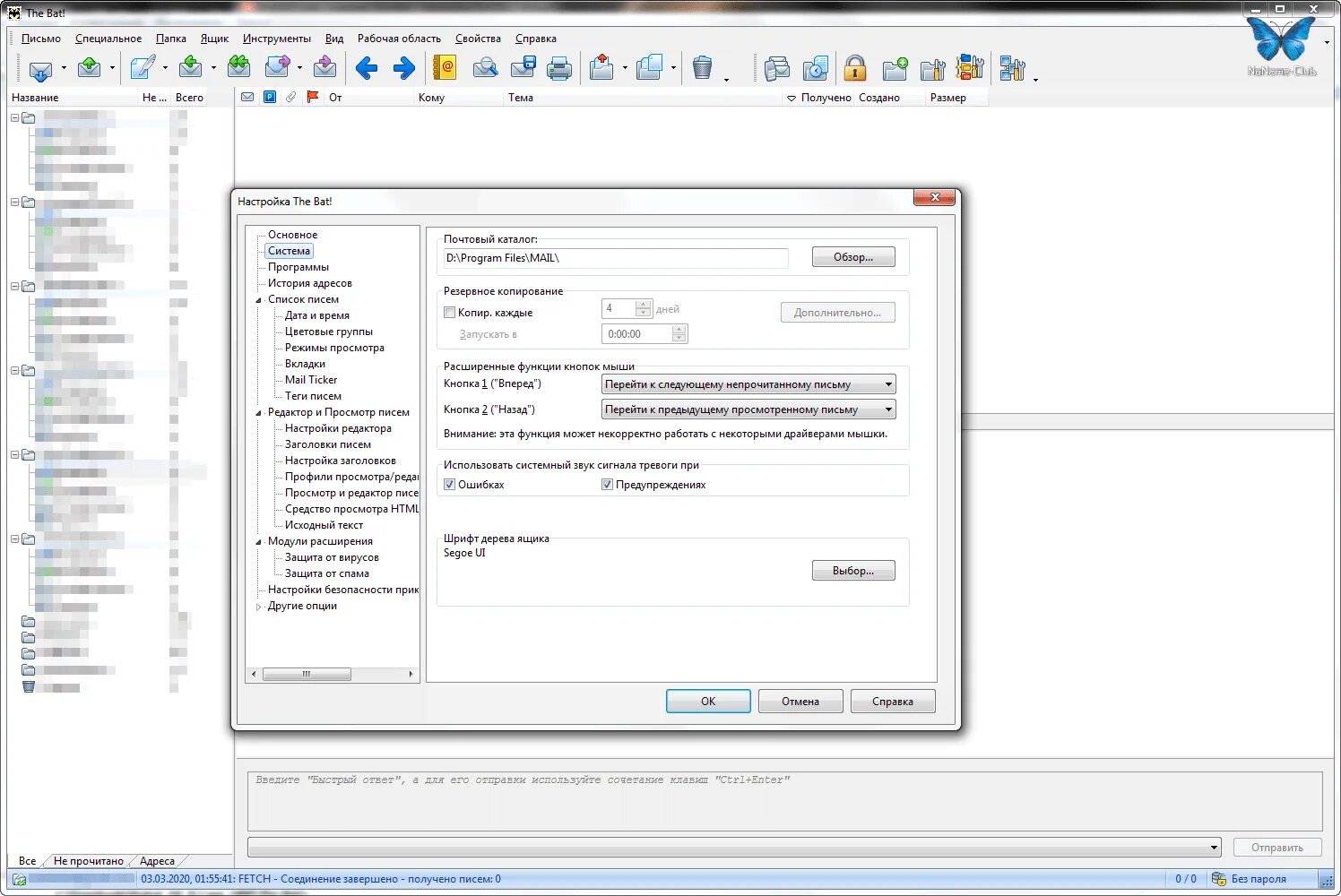The image size is (1341, 896).
Task: Switch to the 'Не прочитано' tab
Action: pos(88,861)
